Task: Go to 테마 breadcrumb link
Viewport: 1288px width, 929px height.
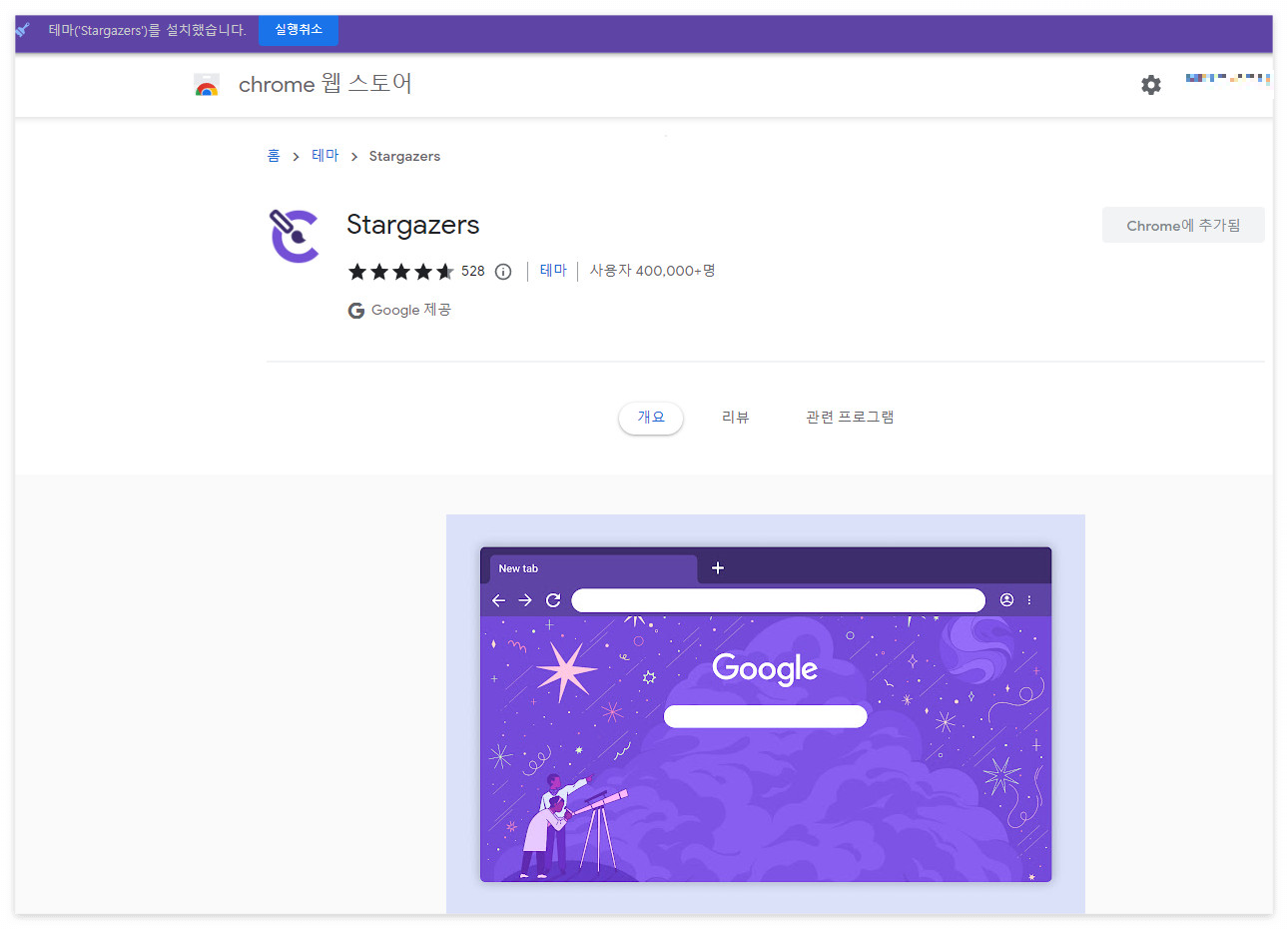Action: coord(325,156)
